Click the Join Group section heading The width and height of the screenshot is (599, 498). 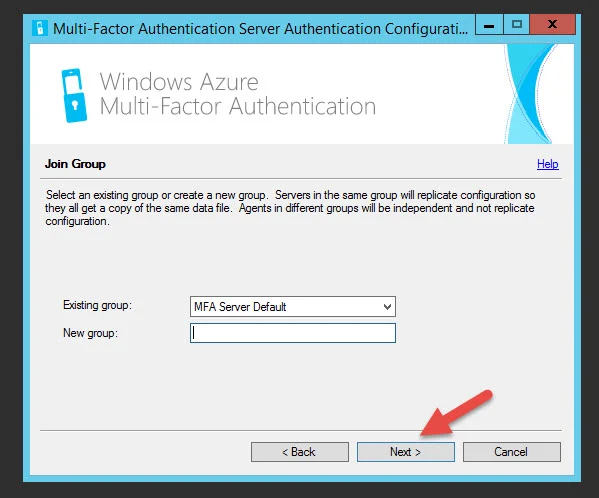[x=75, y=164]
